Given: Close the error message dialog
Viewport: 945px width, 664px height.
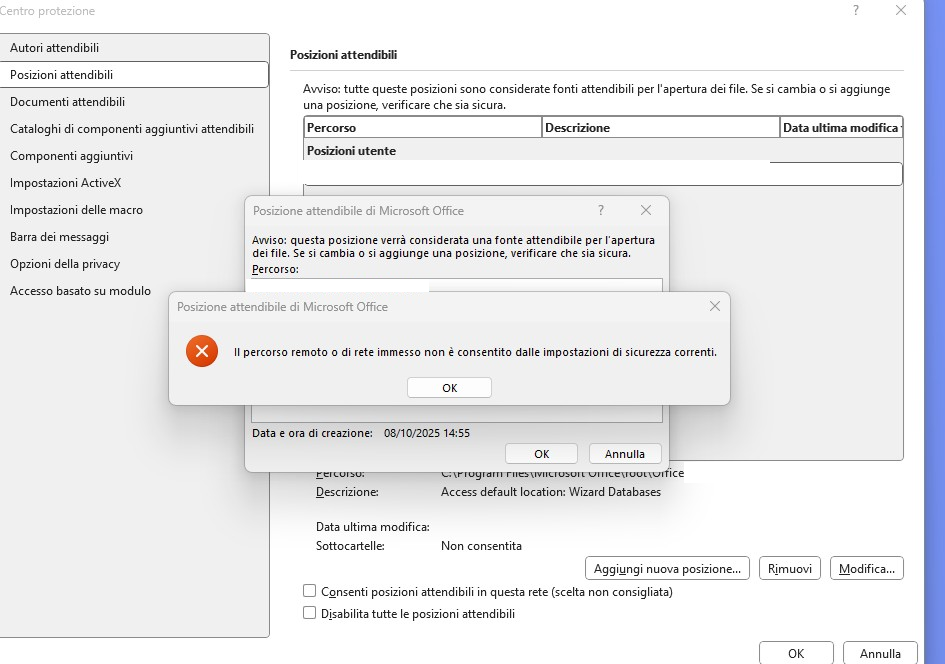Looking at the screenshot, I should pyautogui.click(x=715, y=306).
